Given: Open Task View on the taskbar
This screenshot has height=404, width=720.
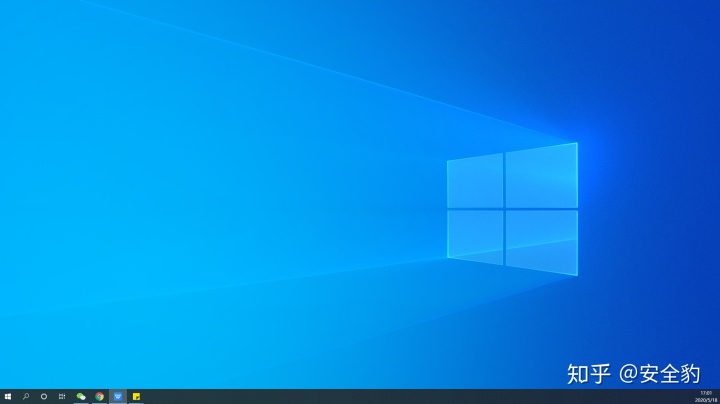Looking at the screenshot, I should 62,396.
